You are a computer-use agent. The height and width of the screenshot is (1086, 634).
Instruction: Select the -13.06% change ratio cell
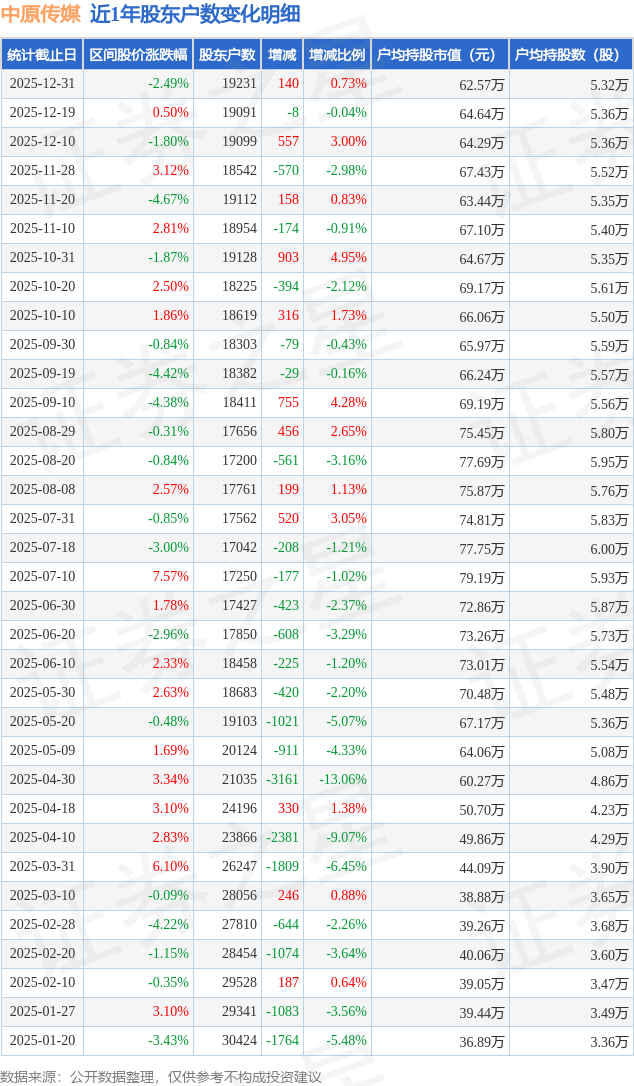tap(341, 780)
